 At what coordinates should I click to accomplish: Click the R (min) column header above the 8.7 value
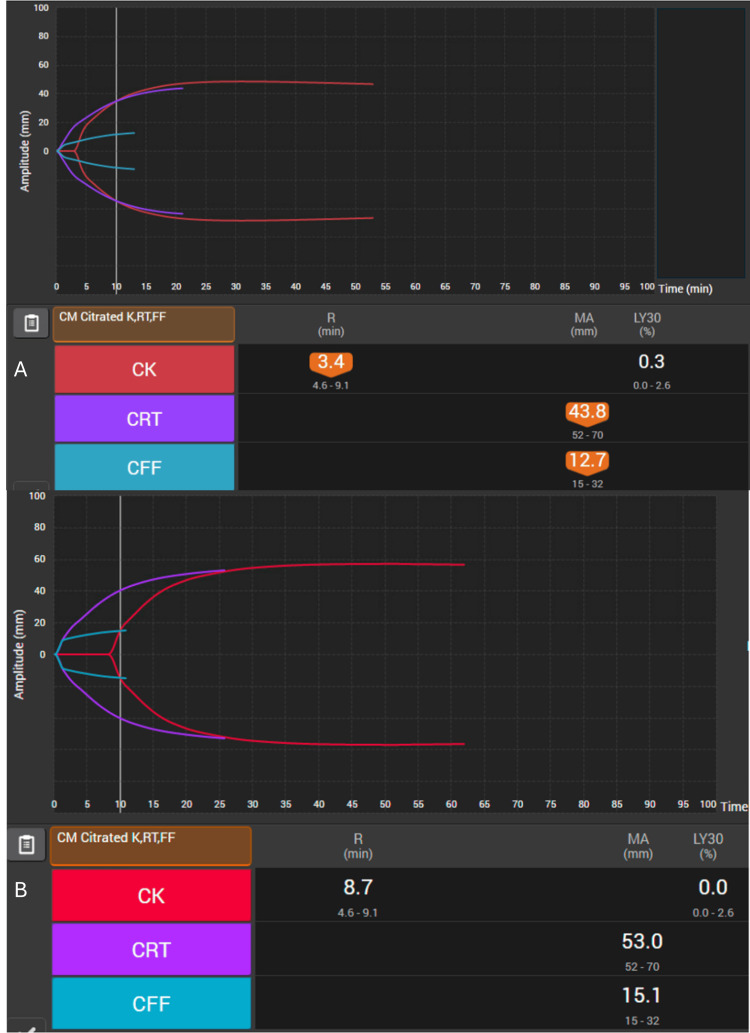click(358, 846)
